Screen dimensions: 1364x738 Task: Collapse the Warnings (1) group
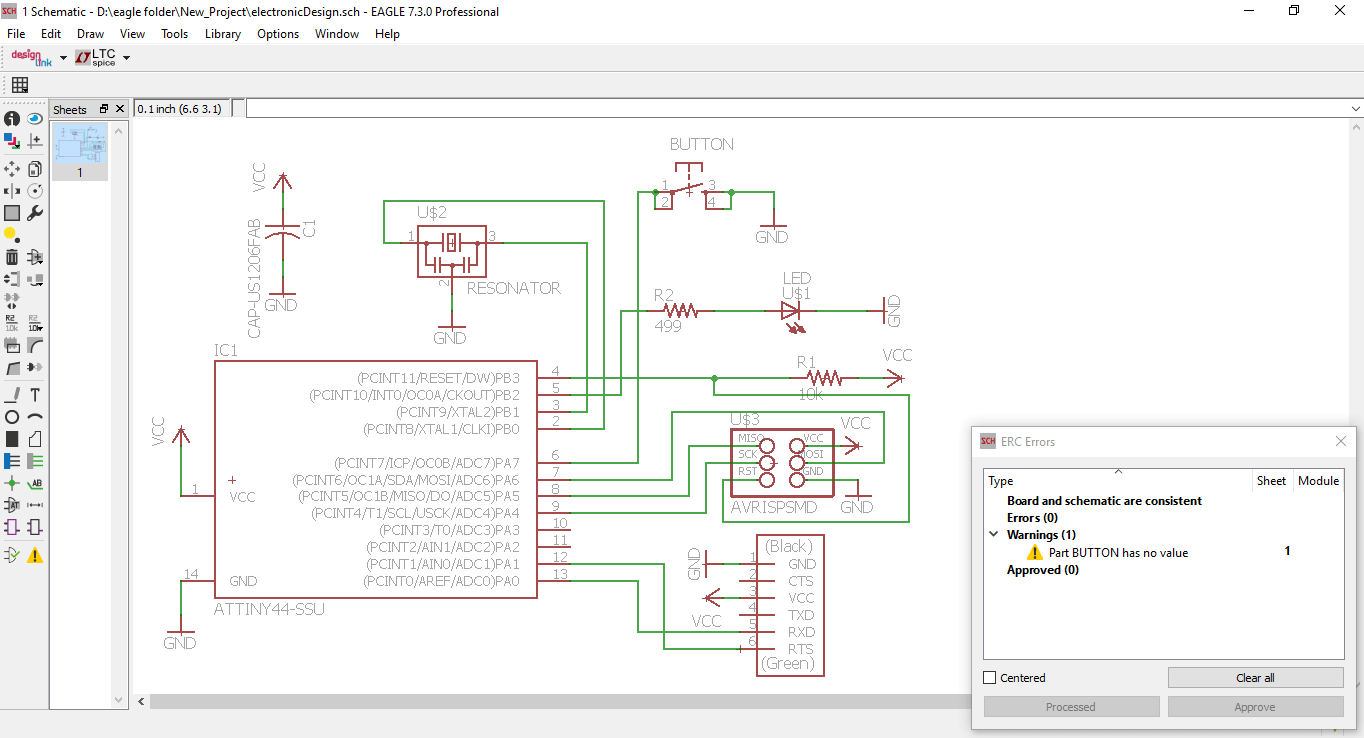coord(994,535)
